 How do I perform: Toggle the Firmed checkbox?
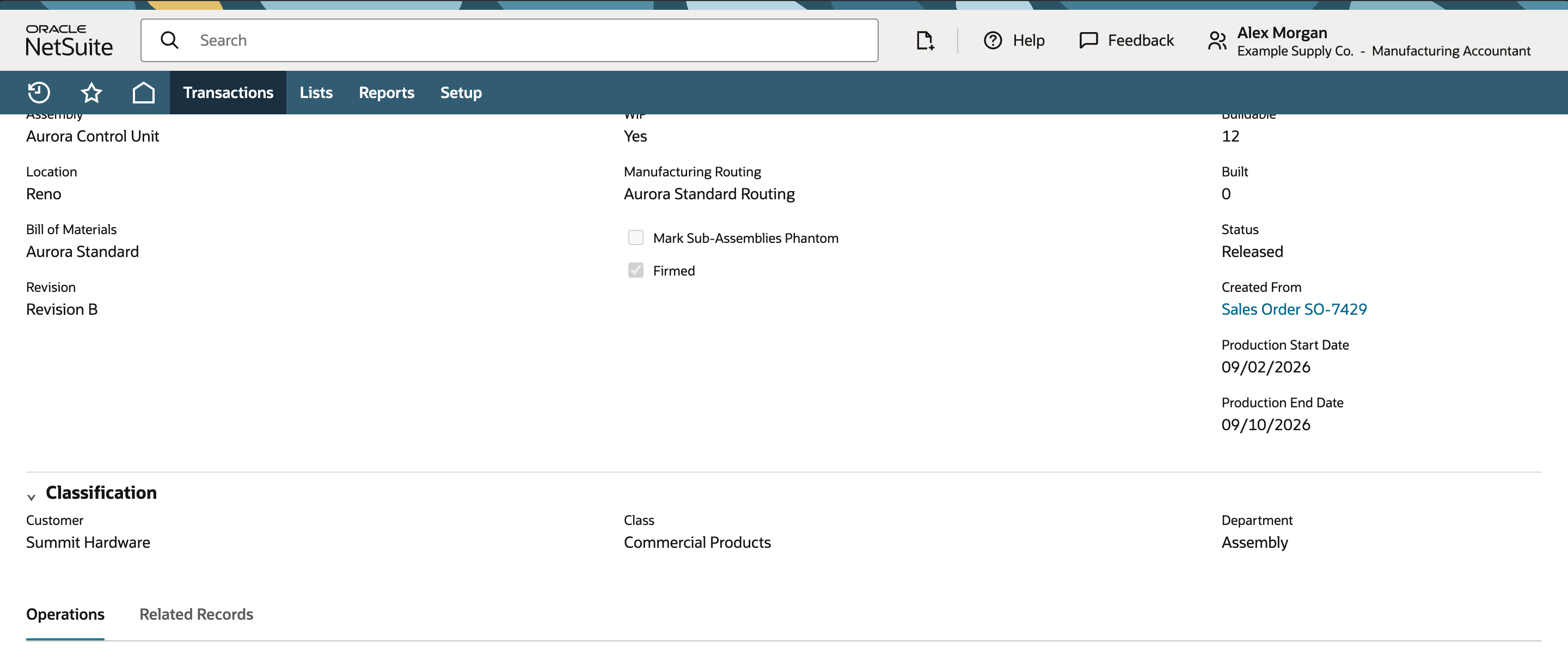pyautogui.click(x=635, y=271)
